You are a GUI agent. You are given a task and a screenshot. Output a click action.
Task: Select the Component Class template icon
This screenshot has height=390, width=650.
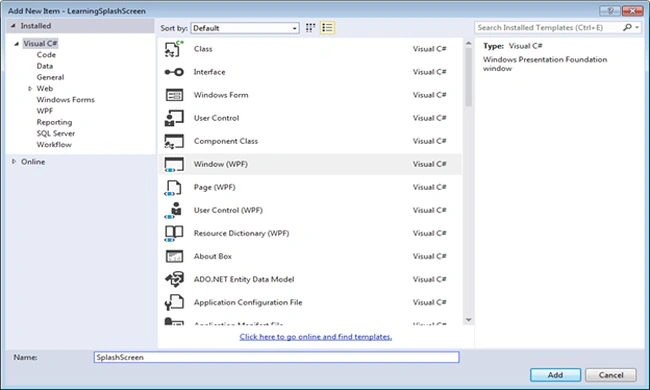coord(174,141)
